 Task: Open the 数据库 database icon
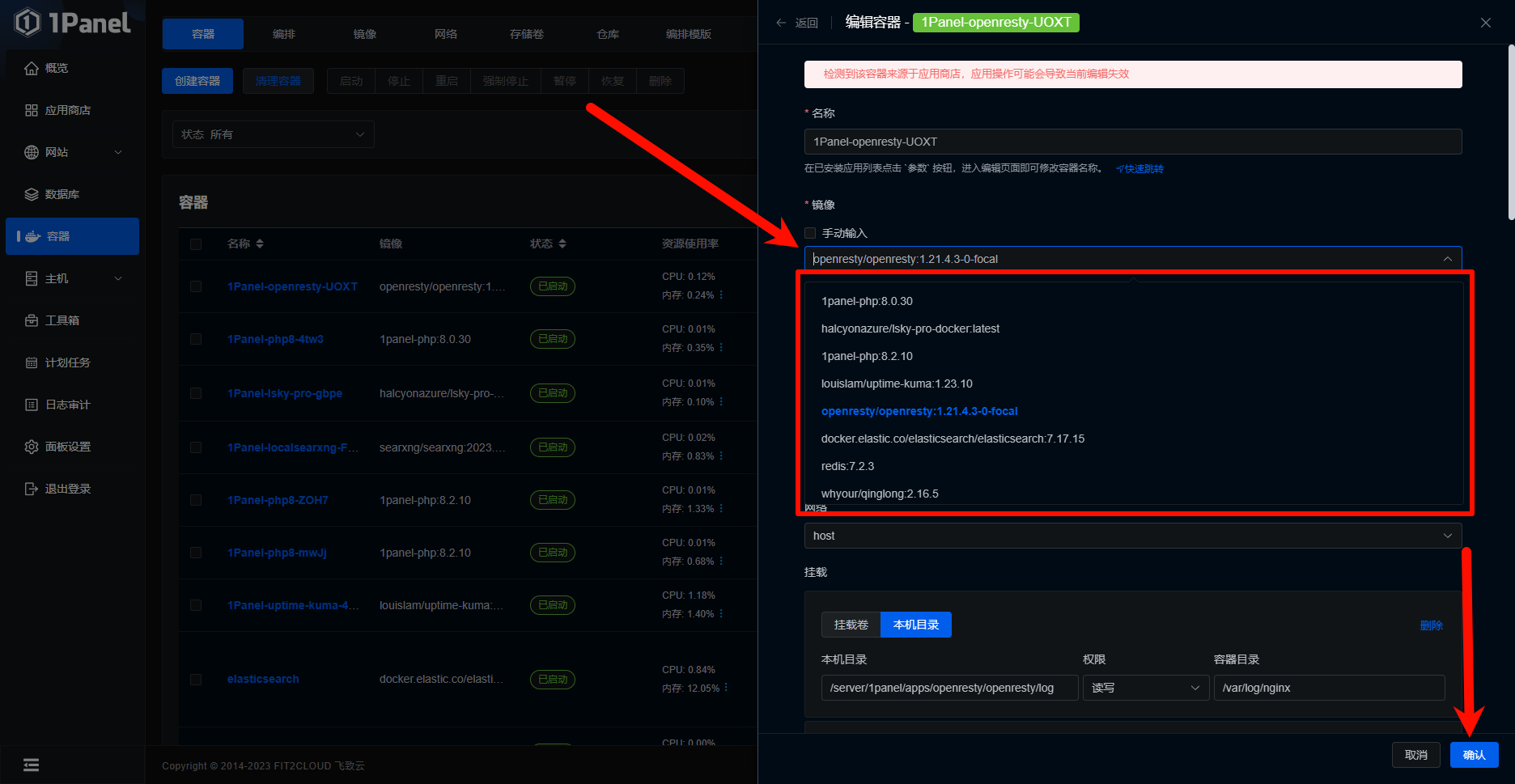[32, 194]
